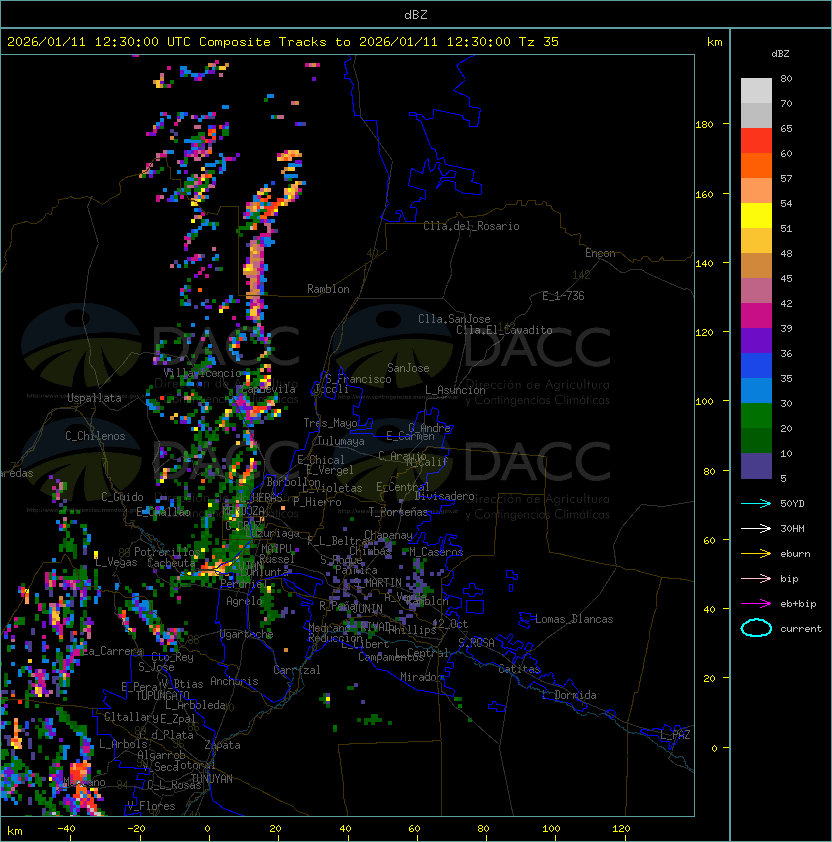The height and width of the screenshot is (842, 832).
Task: Click the '50YD' legend label
Action: (x=792, y=503)
